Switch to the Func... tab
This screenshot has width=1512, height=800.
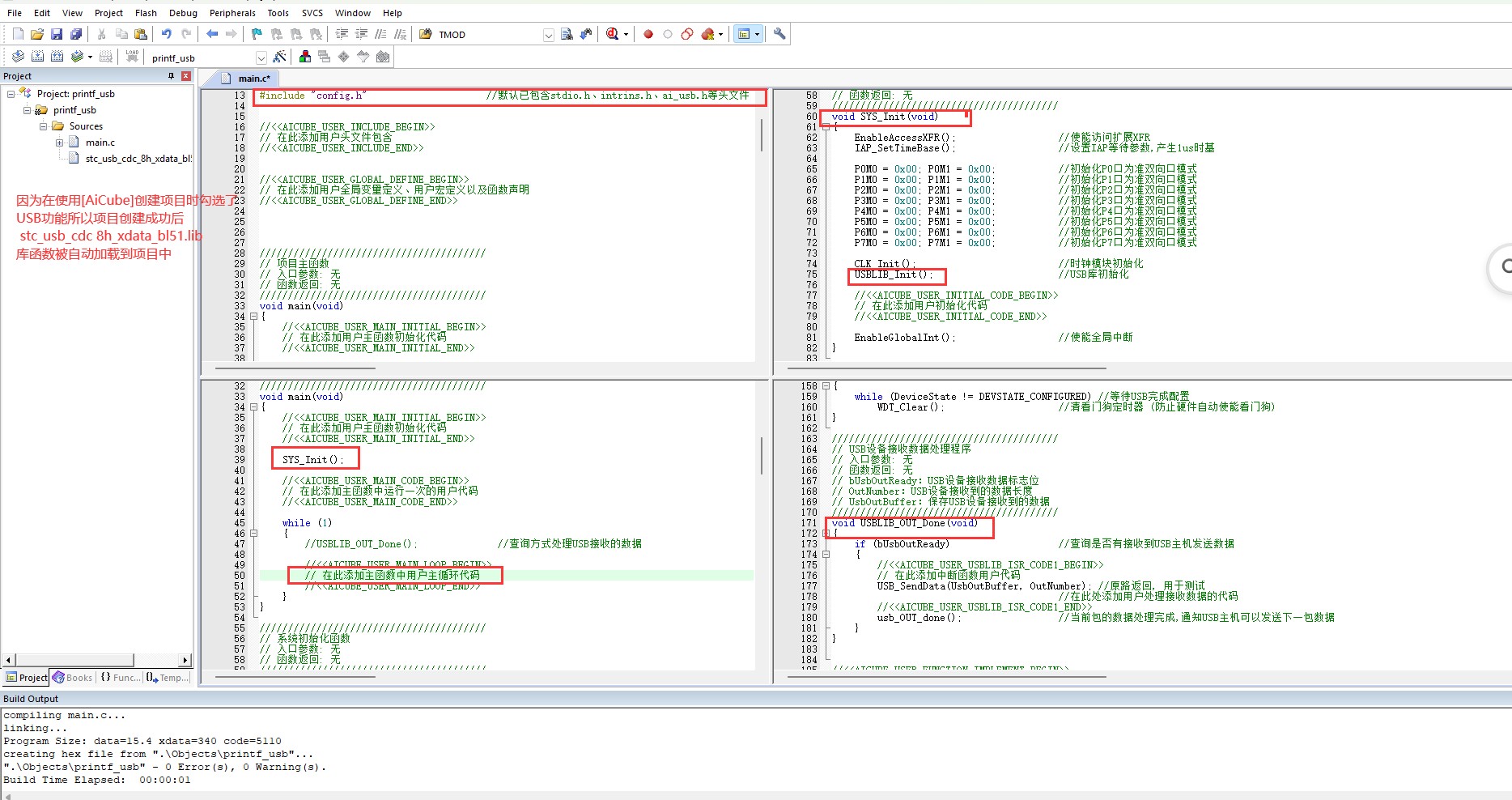(x=120, y=678)
